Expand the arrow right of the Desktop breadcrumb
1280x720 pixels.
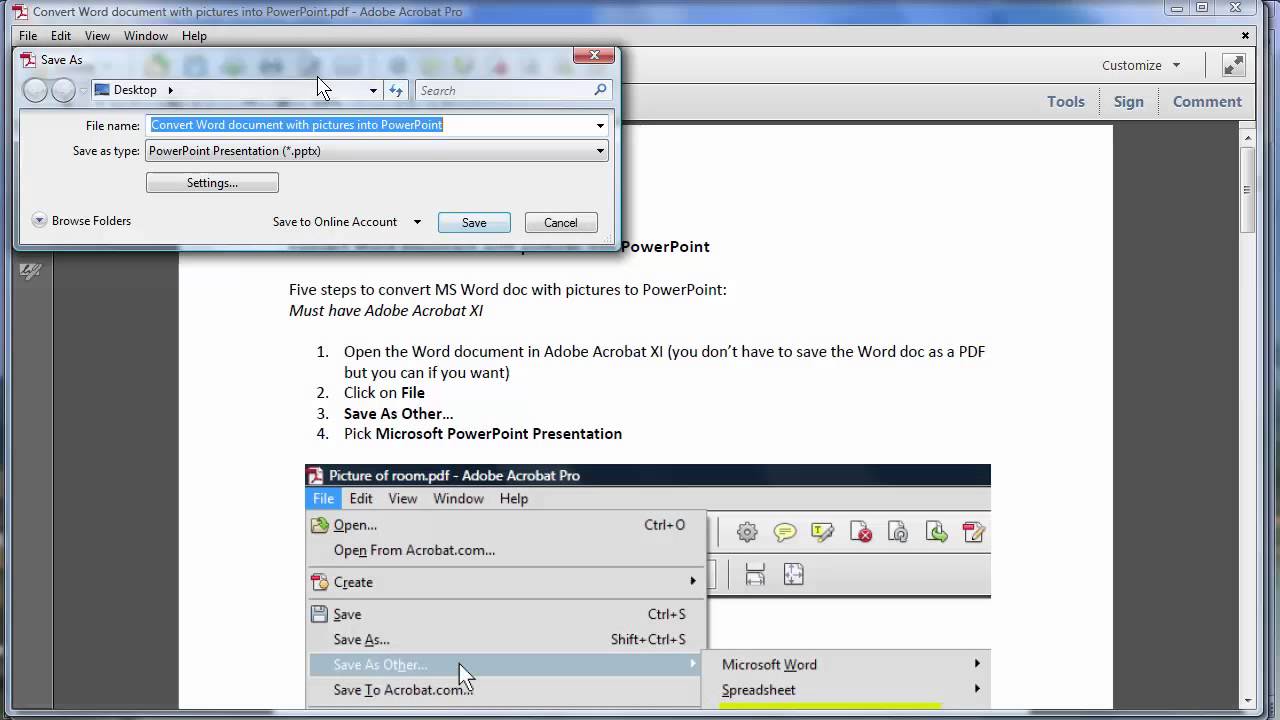170,90
